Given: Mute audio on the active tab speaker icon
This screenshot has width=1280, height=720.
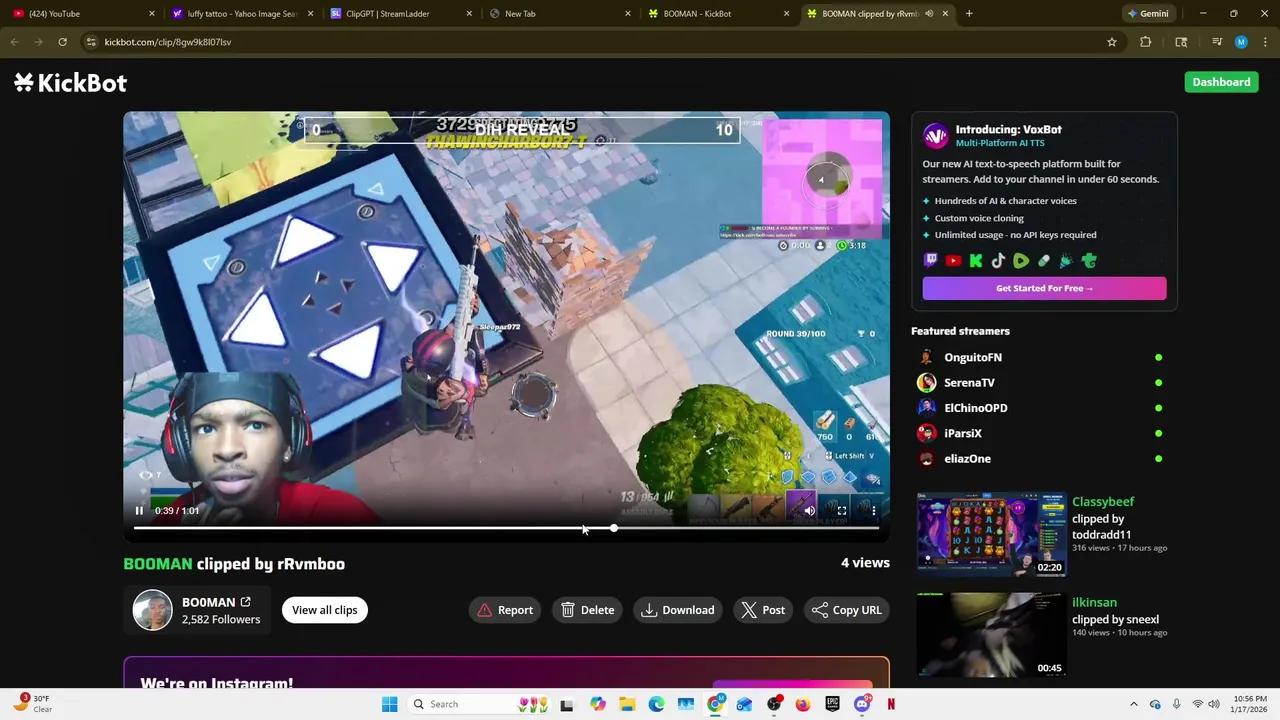Looking at the screenshot, I should click(x=929, y=14).
